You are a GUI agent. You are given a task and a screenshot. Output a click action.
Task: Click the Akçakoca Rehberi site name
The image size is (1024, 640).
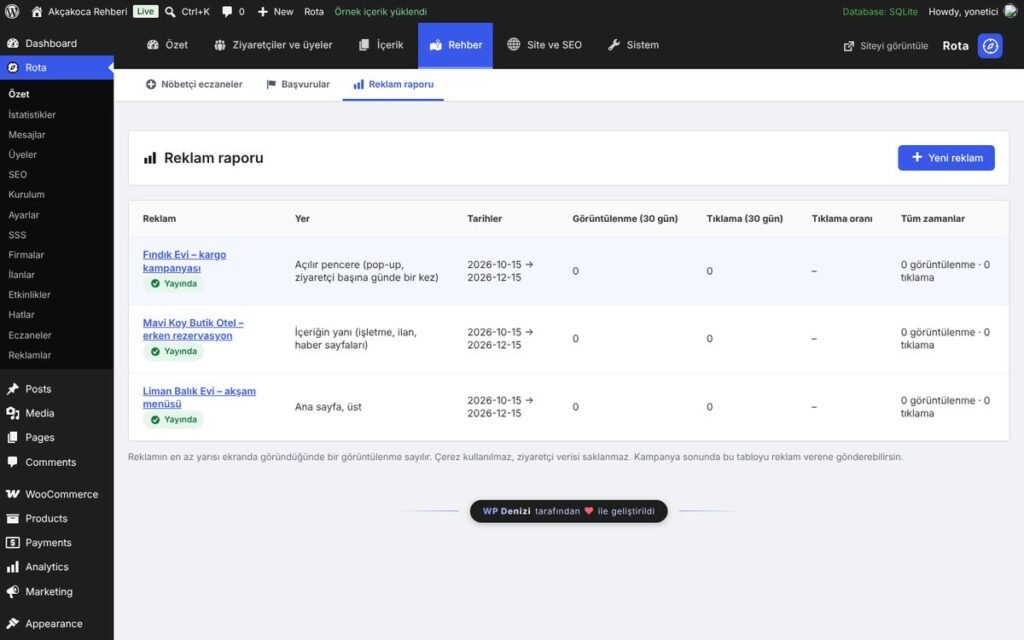point(88,12)
